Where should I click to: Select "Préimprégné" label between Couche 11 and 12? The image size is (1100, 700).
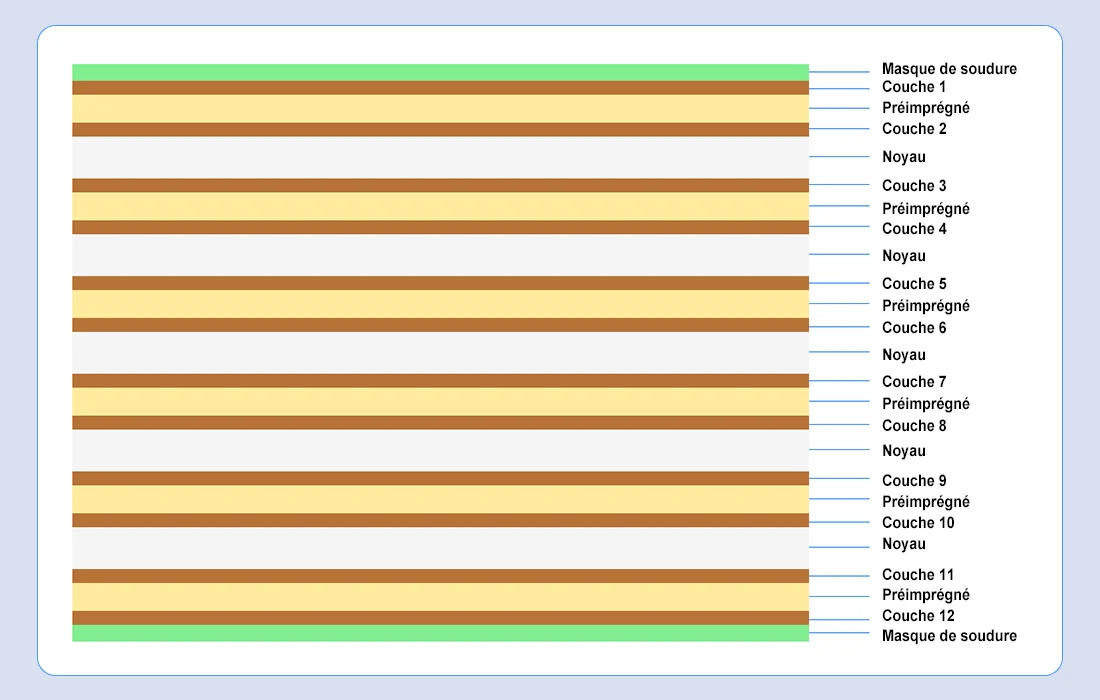click(x=925, y=595)
